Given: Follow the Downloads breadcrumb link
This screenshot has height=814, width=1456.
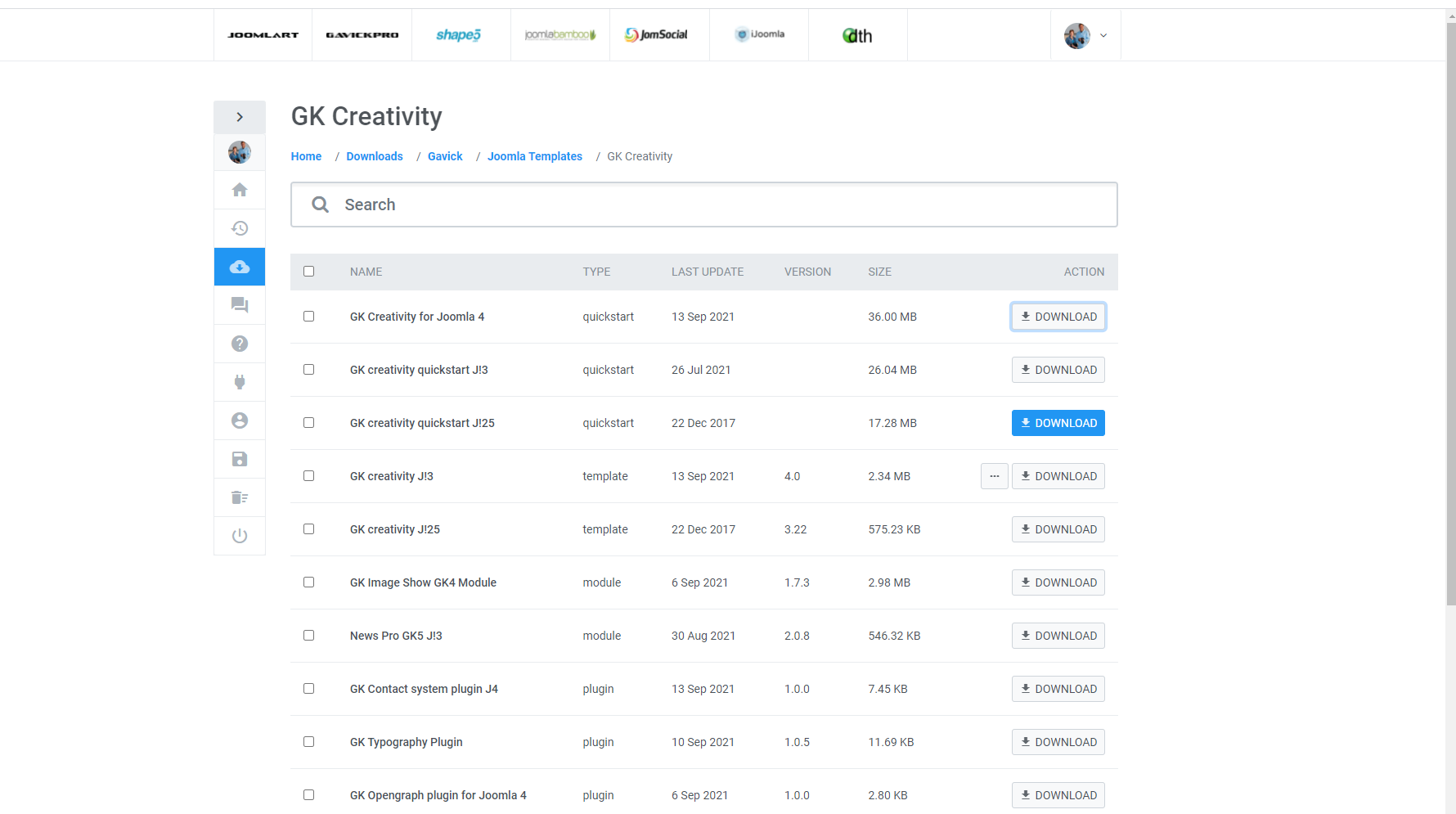Looking at the screenshot, I should [x=375, y=156].
